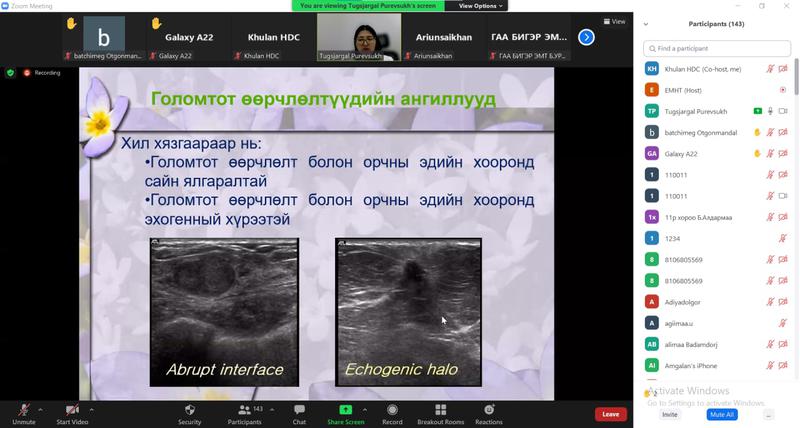Click the video-off icon for Adiyadolgor

pos(783,302)
